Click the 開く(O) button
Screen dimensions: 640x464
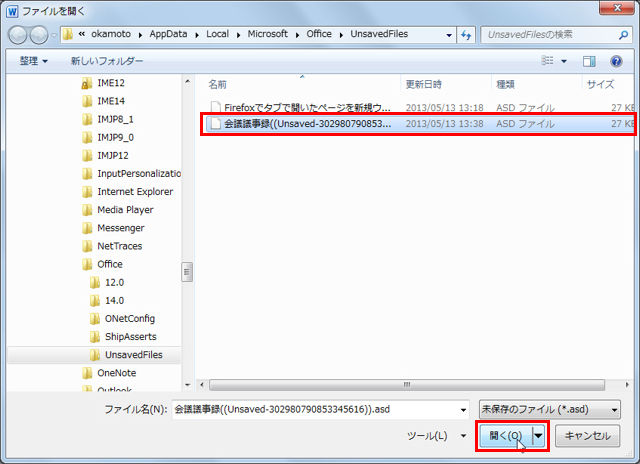(x=506, y=436)
